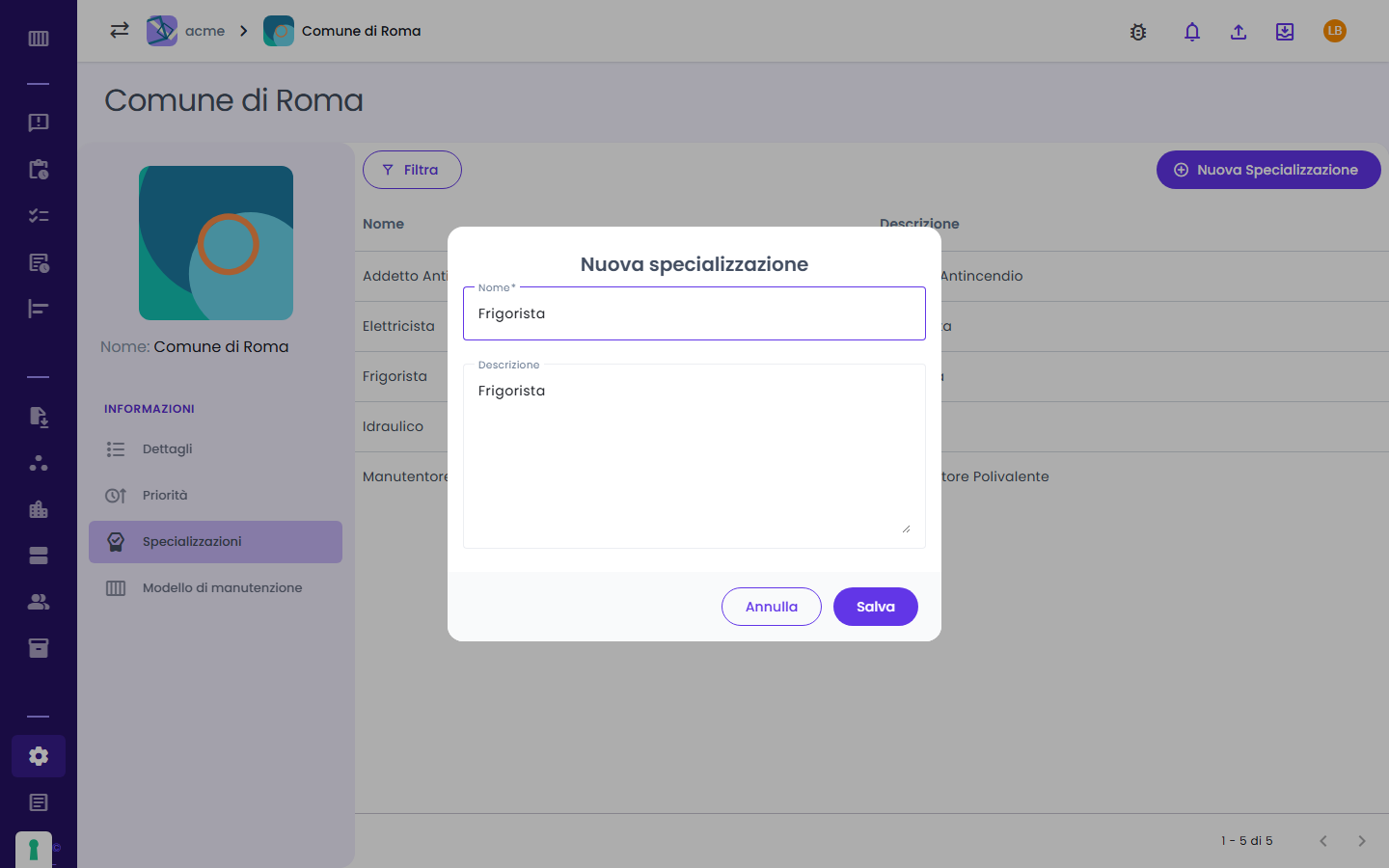
Task: Open the archive box icon in sidebar
Action: click(39, 648)
